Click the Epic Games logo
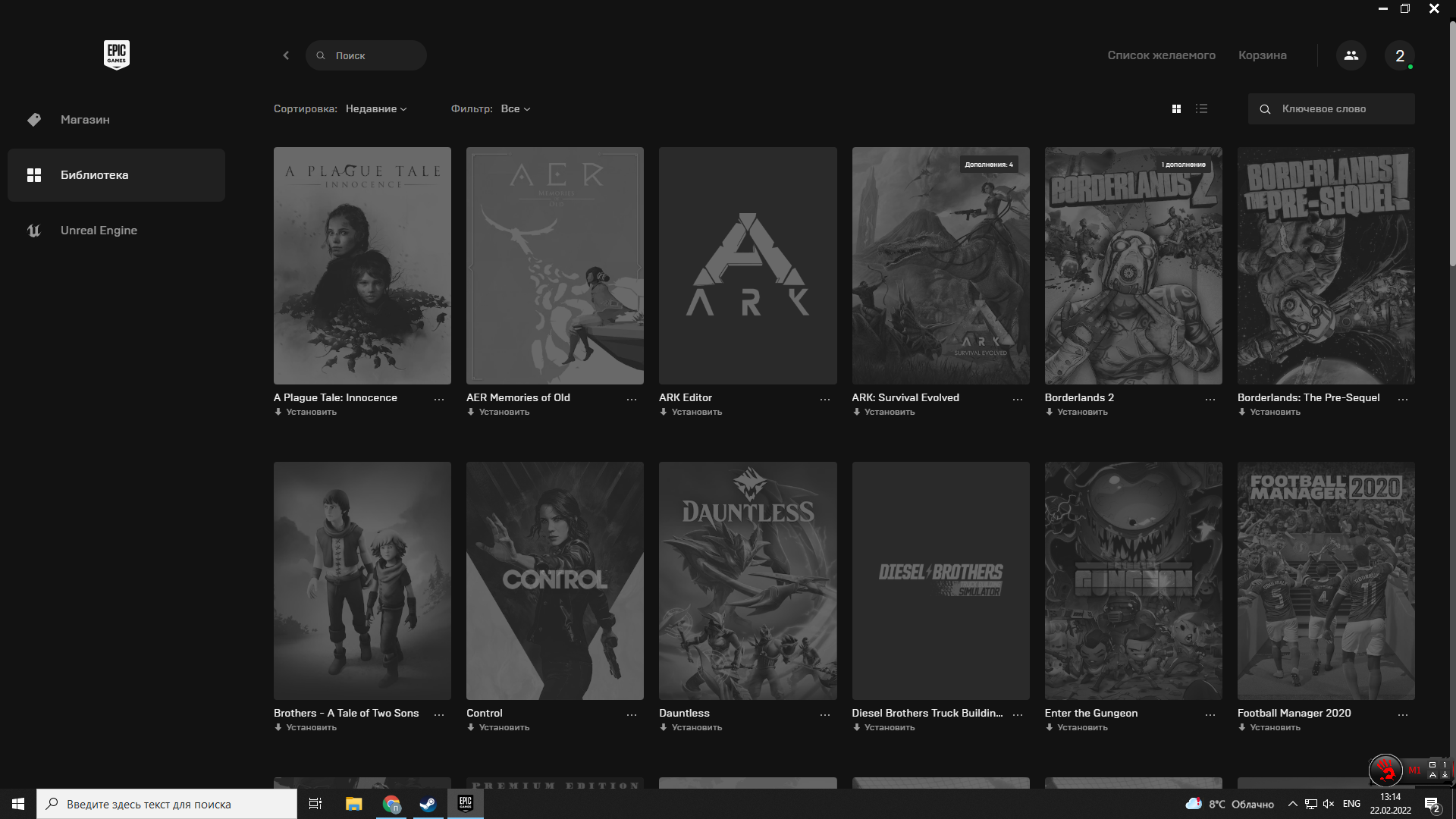The width and height of the screenshot is (1456, 819). (117, 55)
